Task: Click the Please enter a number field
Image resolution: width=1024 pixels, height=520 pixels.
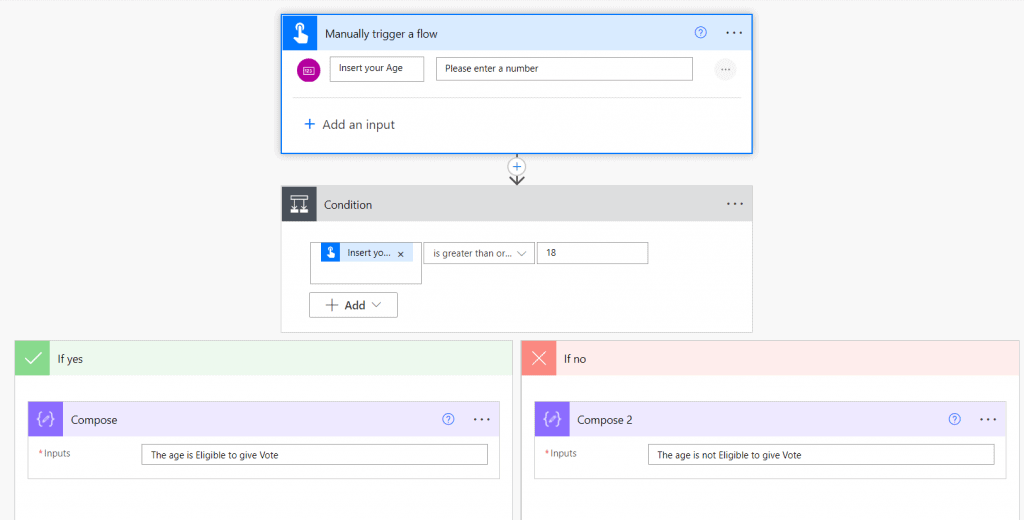Action: coord(564,69)
